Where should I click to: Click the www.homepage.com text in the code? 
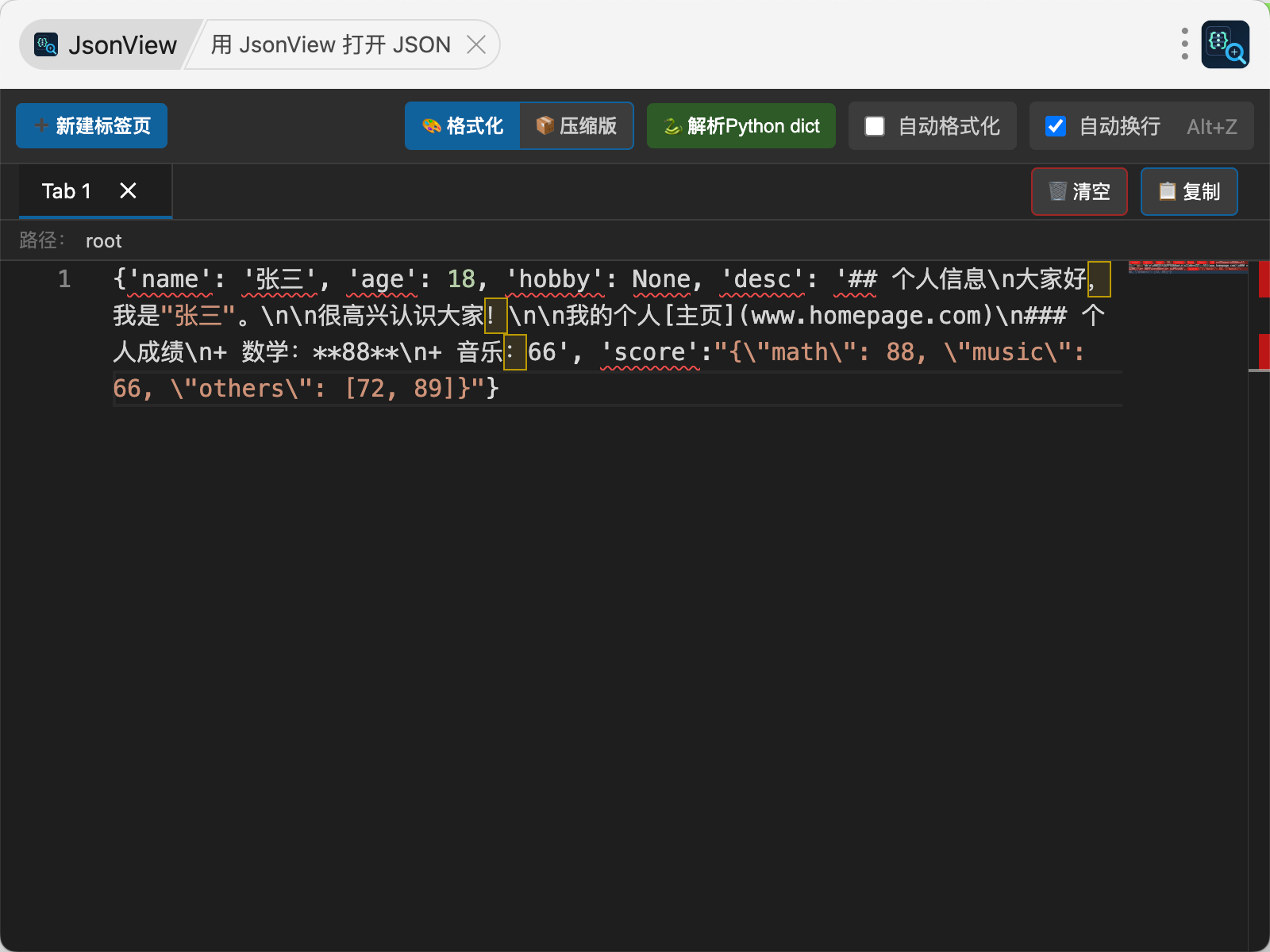(x=866, y=316)
